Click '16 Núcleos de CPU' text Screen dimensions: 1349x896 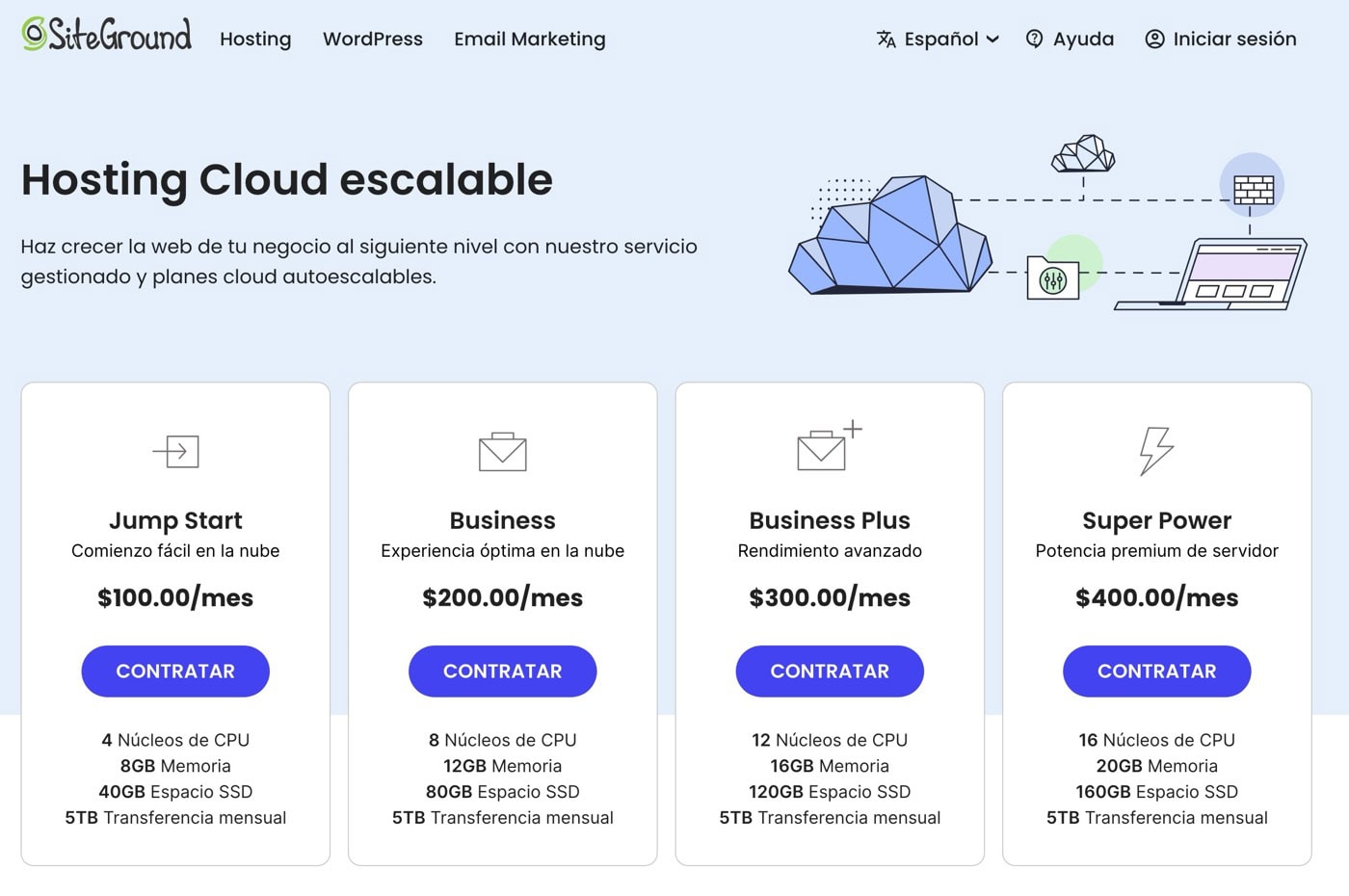(x=1157, y=740)
